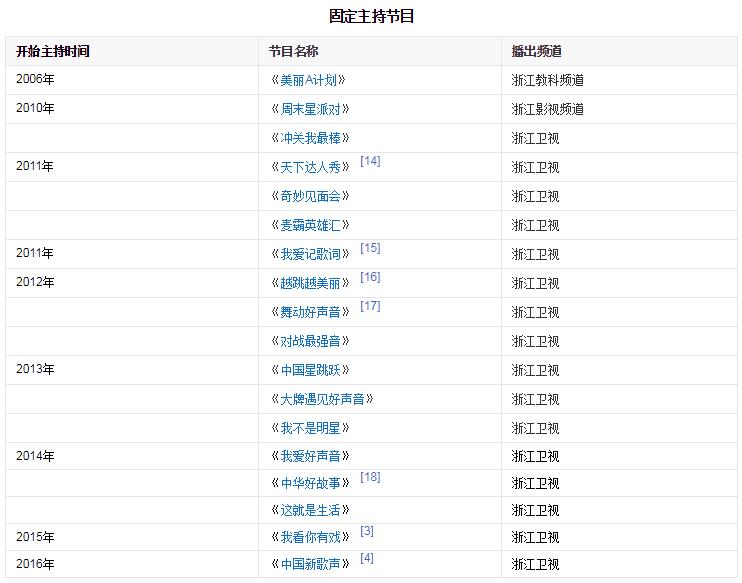Open 《大牌遇见好声音》 program link
The width and height of the screenshot is (742, 583).
pos(322,399)
